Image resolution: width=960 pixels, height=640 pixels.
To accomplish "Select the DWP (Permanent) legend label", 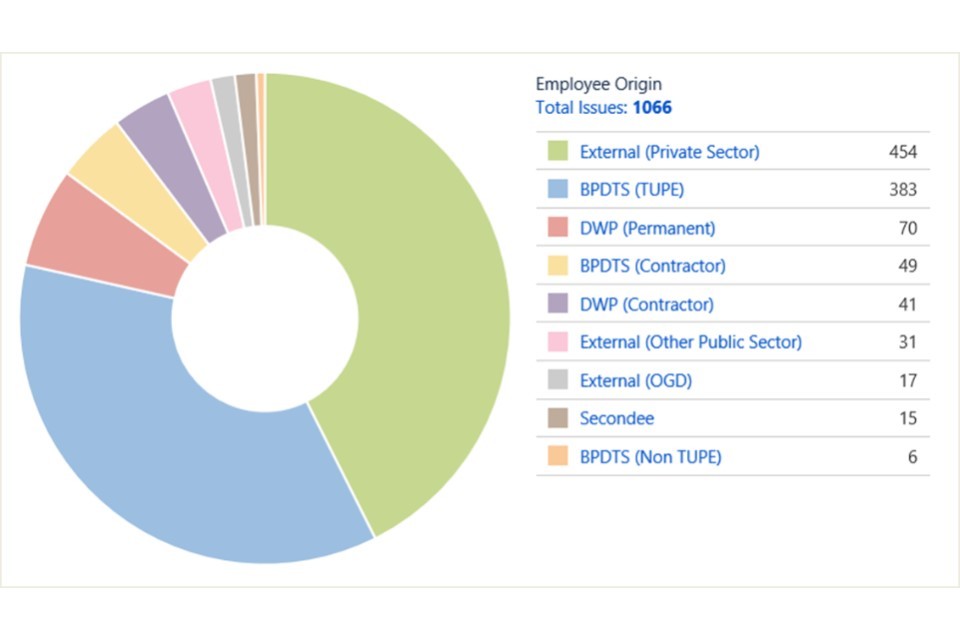I will [647, 228].
